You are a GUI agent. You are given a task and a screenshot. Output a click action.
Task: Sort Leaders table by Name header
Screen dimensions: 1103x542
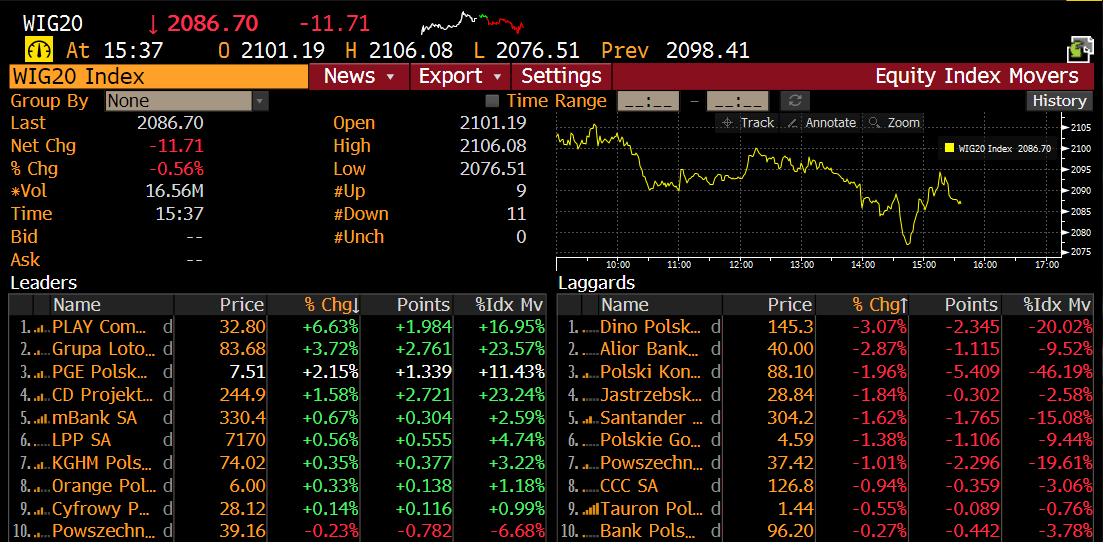pos(112,305)
